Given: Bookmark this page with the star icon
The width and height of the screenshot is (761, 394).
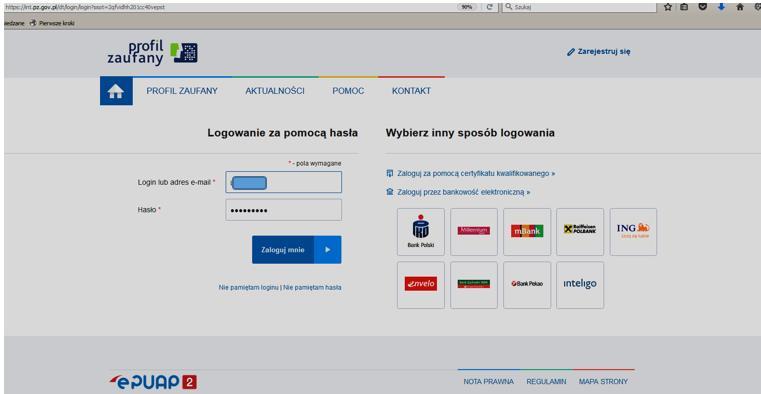Looking at the screenshot, I should coord(668,7).
